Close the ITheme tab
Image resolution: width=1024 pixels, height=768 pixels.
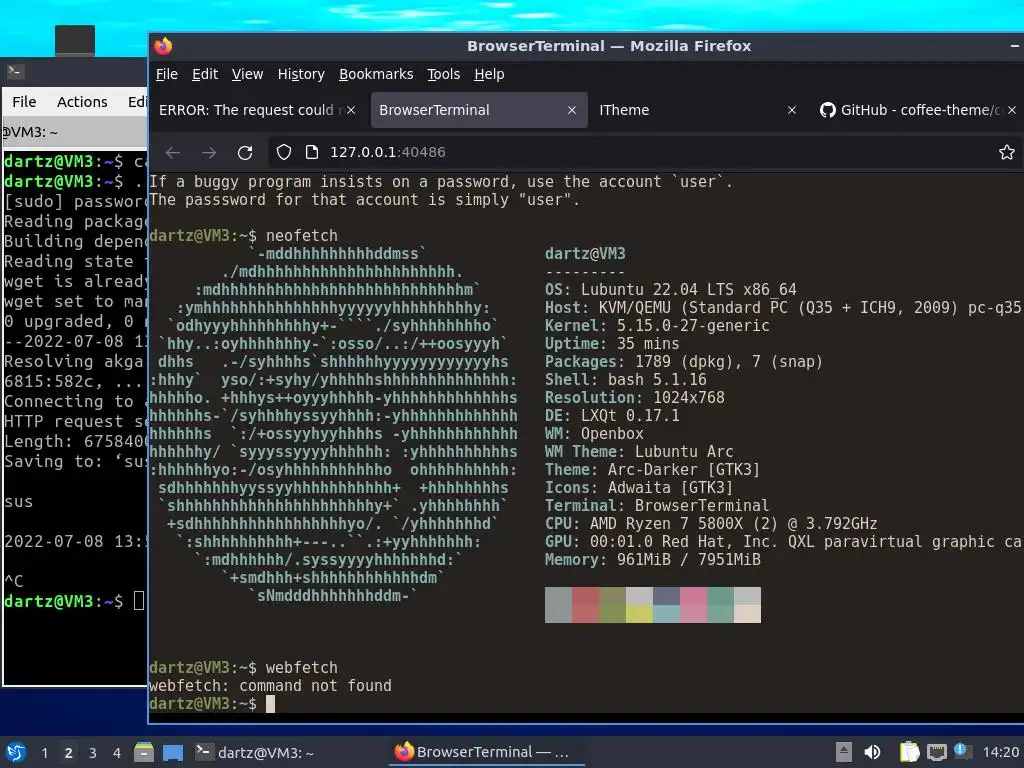point(792,110)
